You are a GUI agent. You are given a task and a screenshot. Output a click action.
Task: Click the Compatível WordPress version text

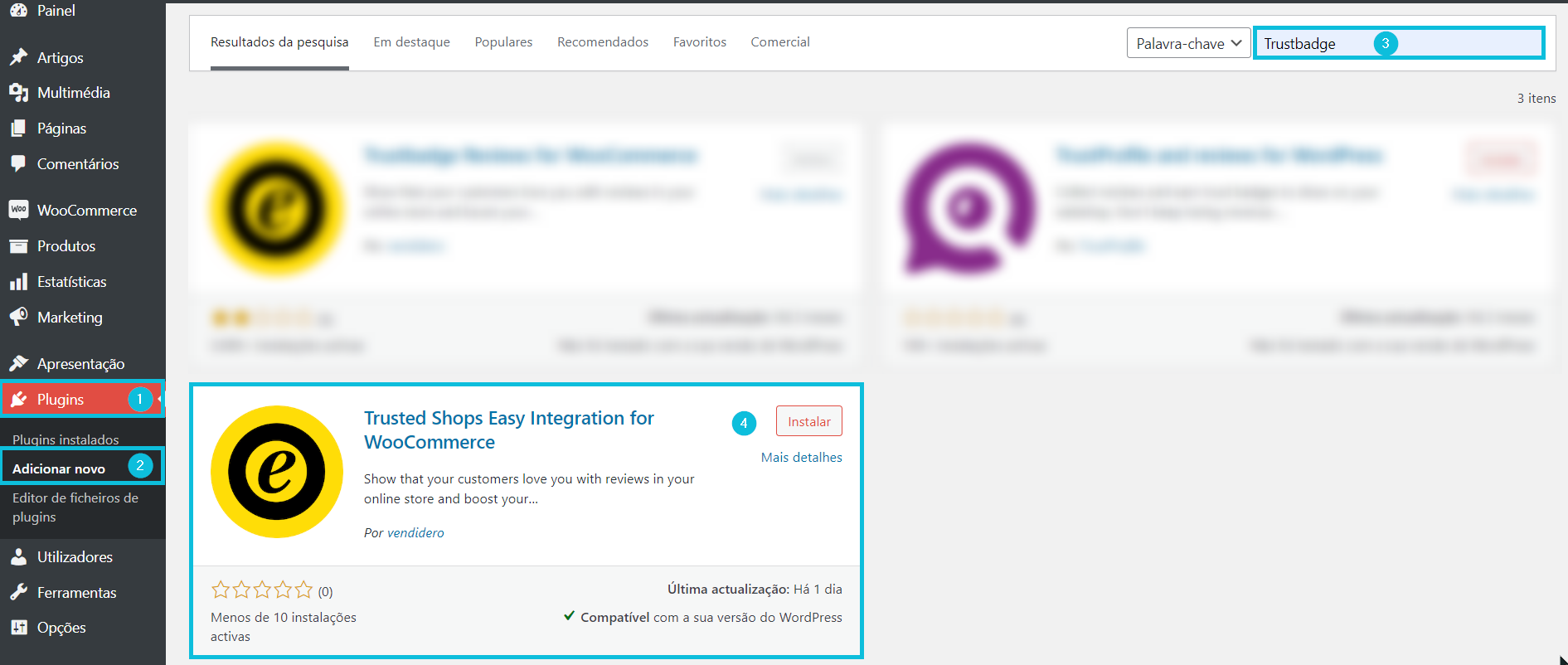(711, 618)
